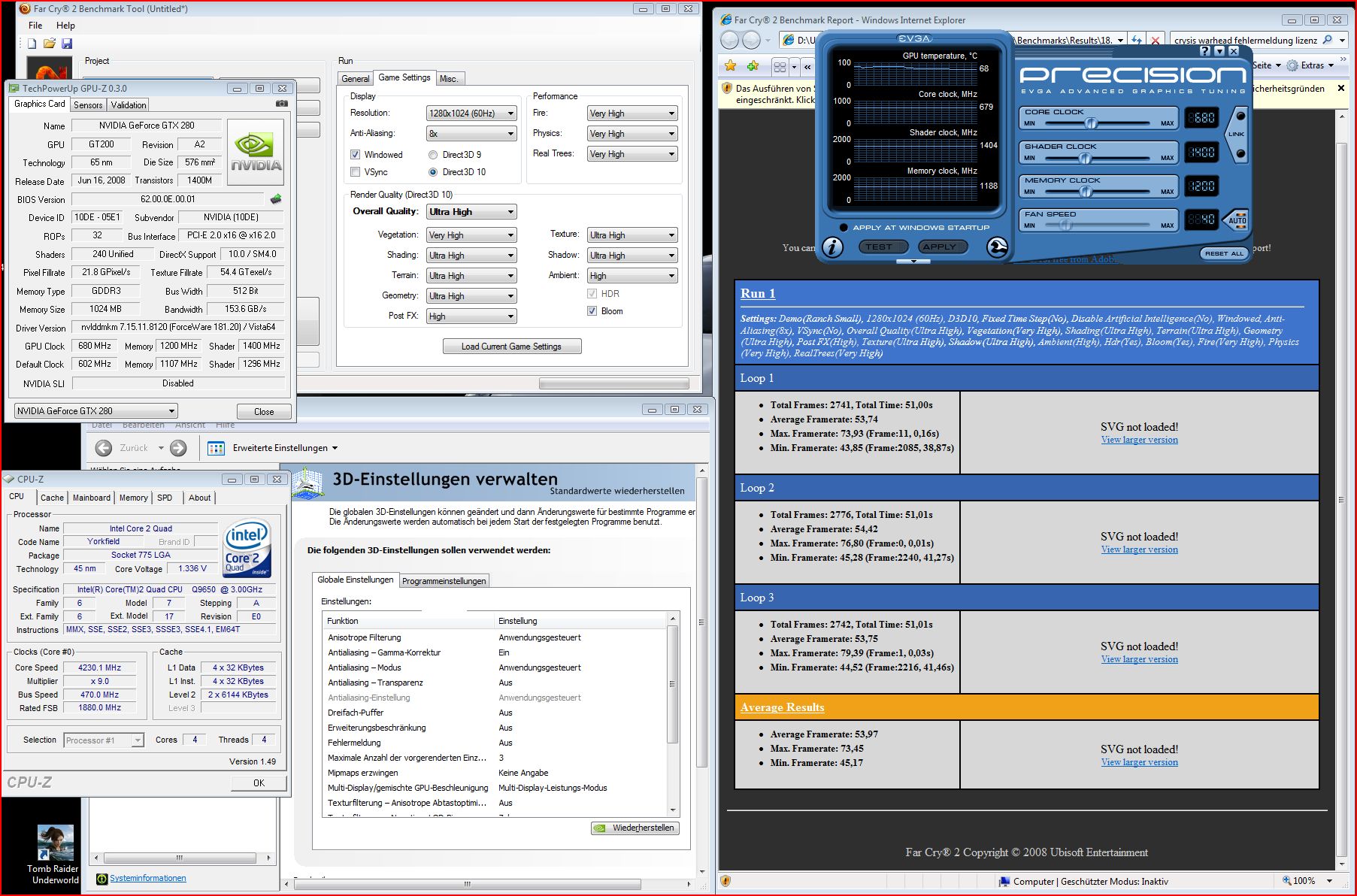Toggle the LINK clocks button
The image size is (1357, 896).
[1237, 135]
